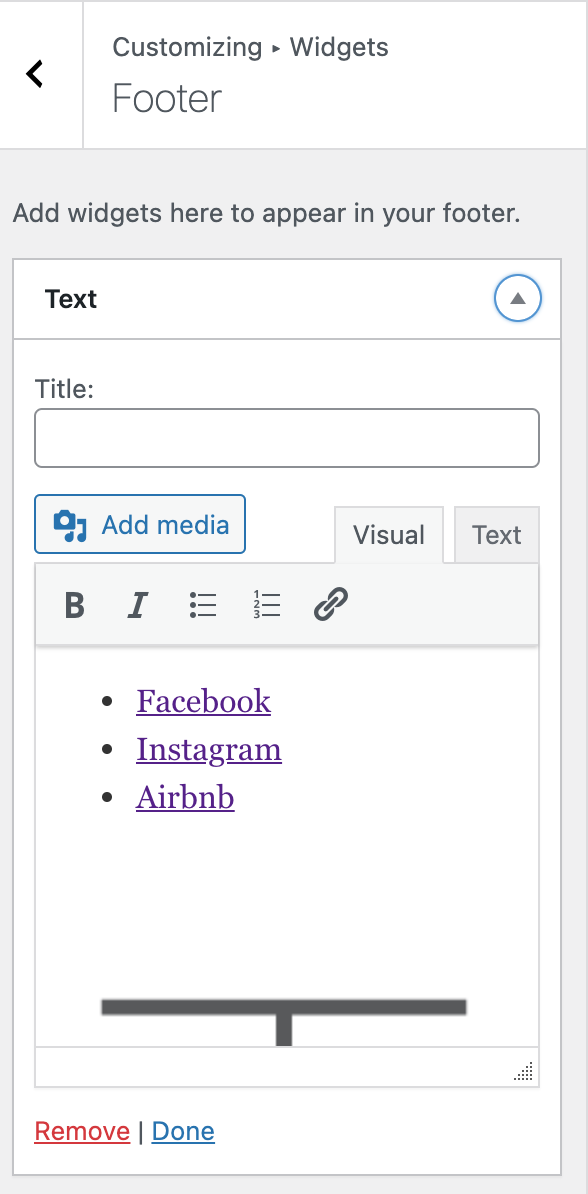The image size is (588, 1194).
Task: Toggle italic formatting in editor toolbar
Action: (137, 605)
